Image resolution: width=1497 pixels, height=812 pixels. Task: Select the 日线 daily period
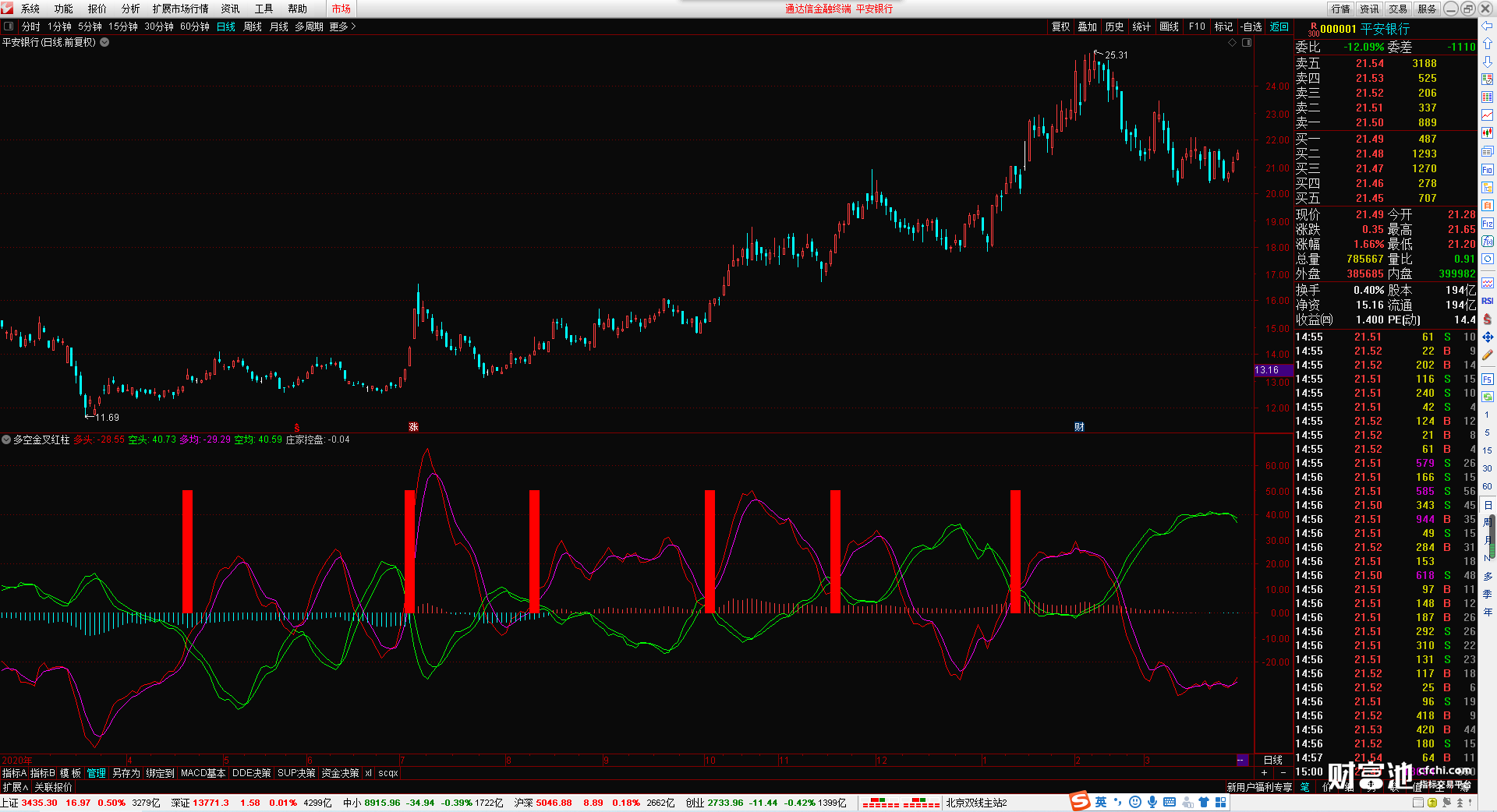pyautogui.click(x=226, y=26)
